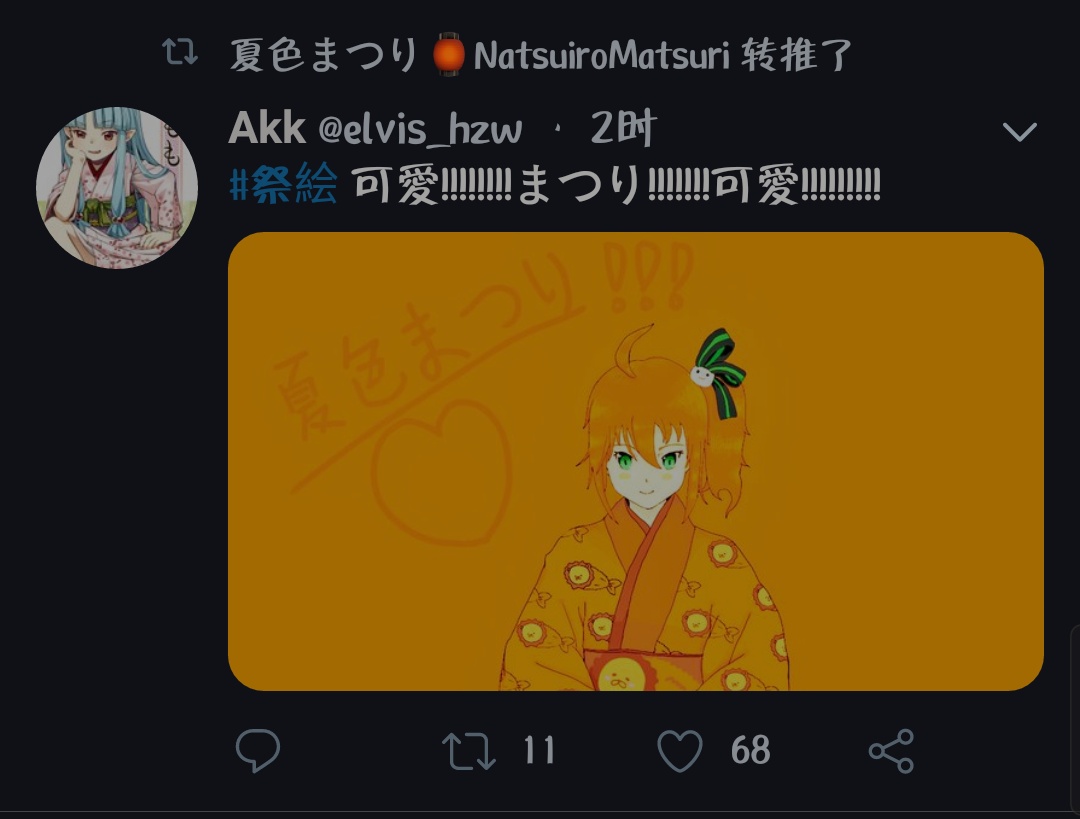The width and height of the screenshot is (1080, 819).
Task: Click the girl's green striped hair ribbon
Action: [x=718, y=373]
